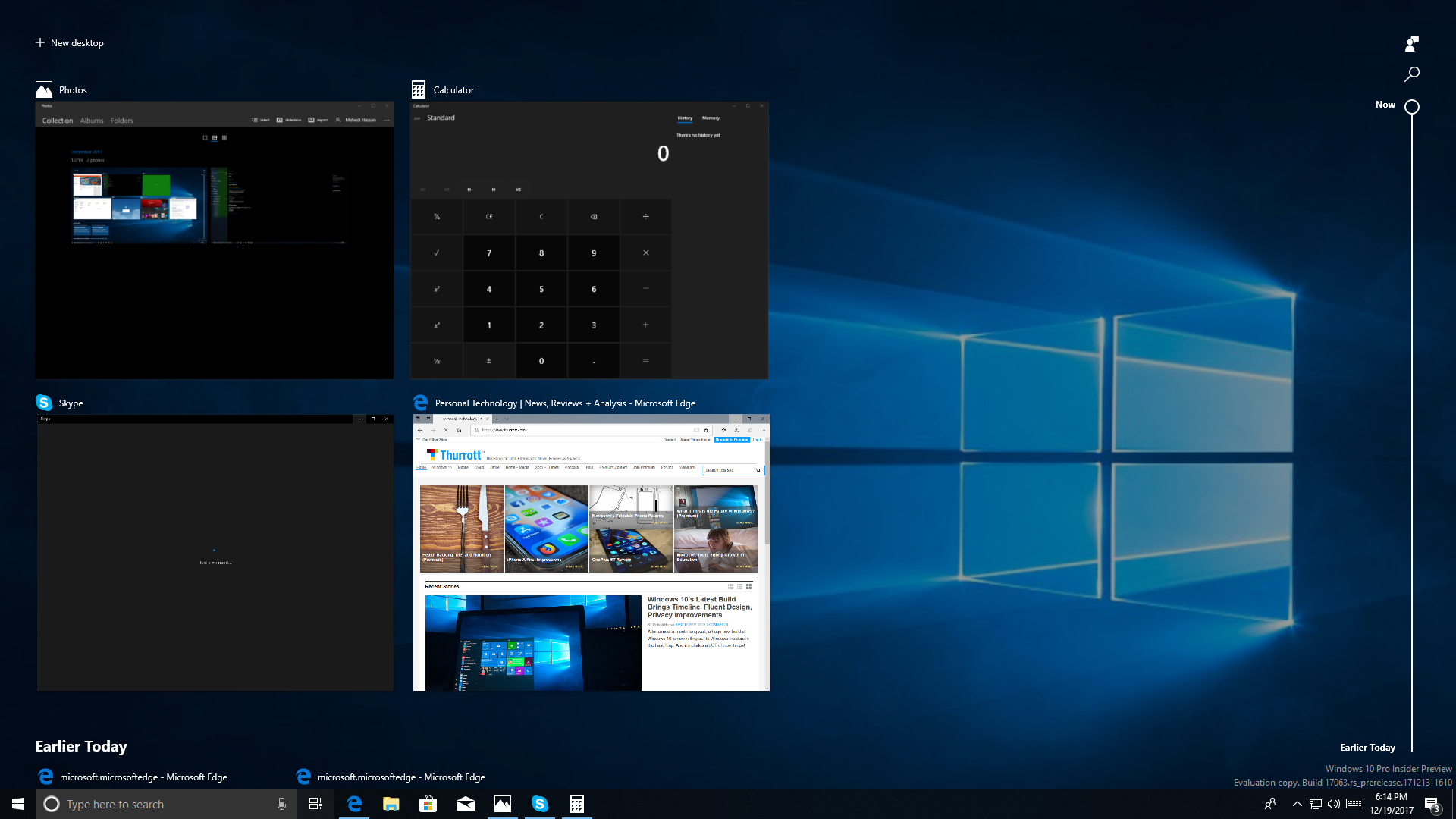
Task: Open the Action Center notifications icon
Action: tap(1432, 804)
